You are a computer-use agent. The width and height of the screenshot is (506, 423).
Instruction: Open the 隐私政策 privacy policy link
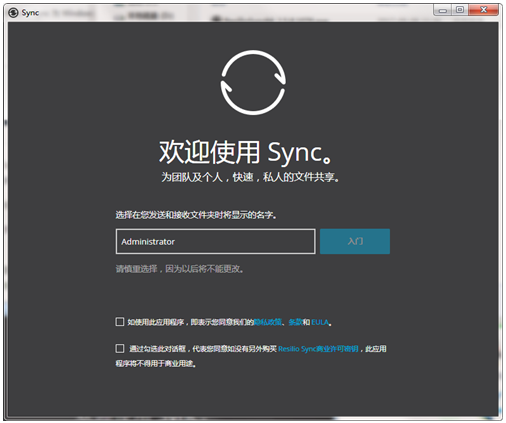(268, 322)
